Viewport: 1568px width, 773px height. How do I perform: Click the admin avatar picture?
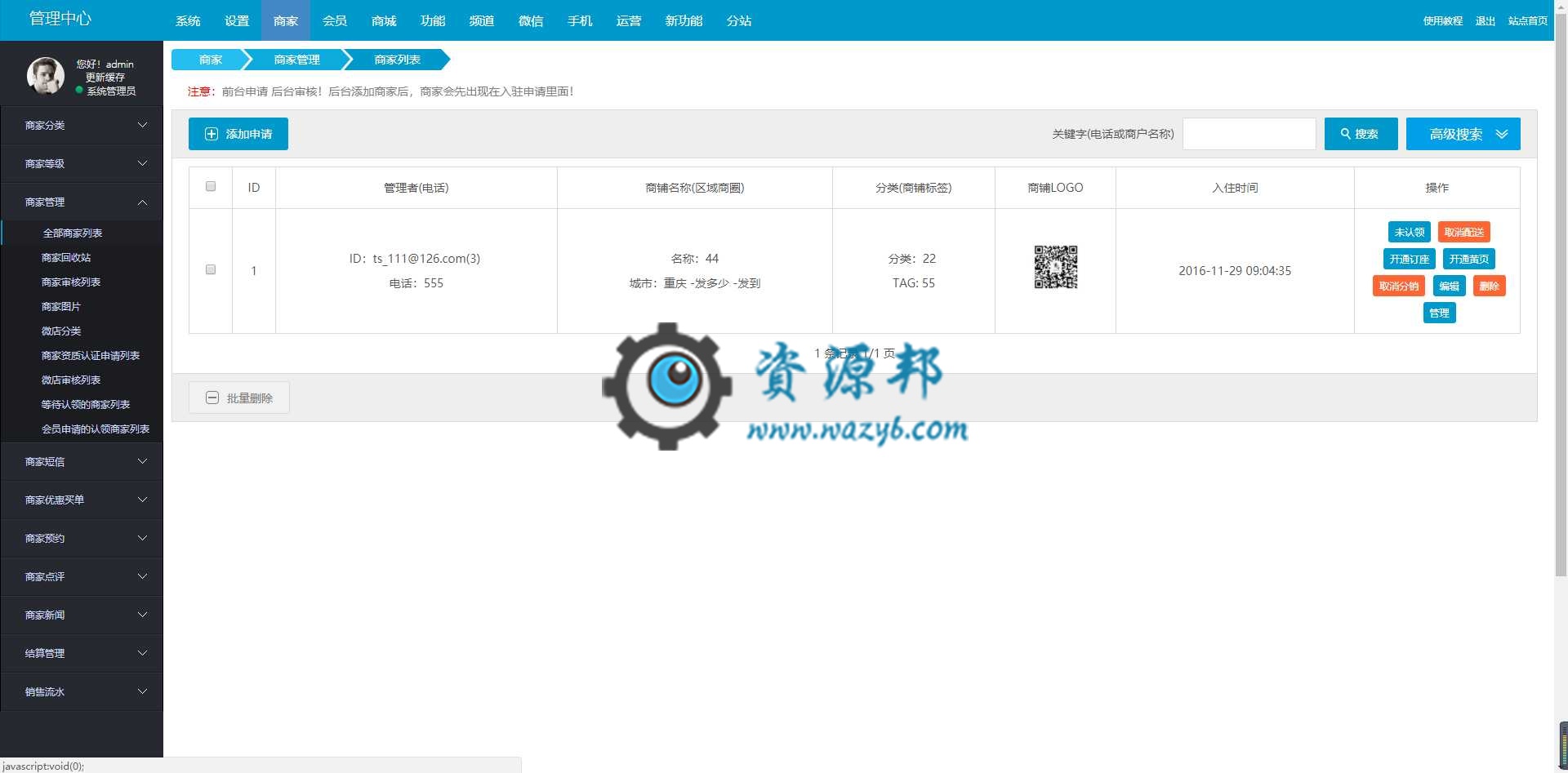(x=46, y=76)
